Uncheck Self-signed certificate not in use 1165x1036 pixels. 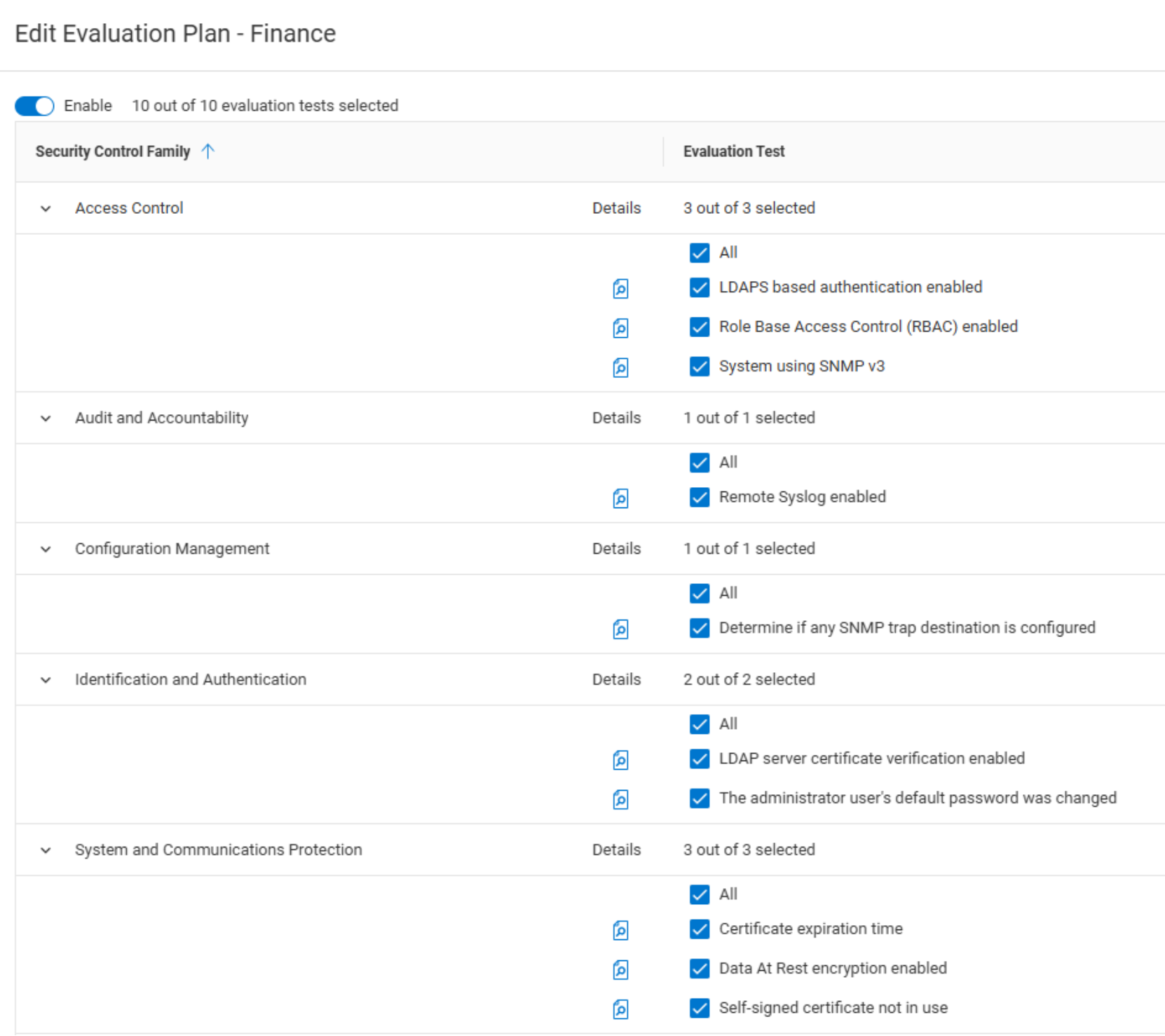(x=700, y=1008)
